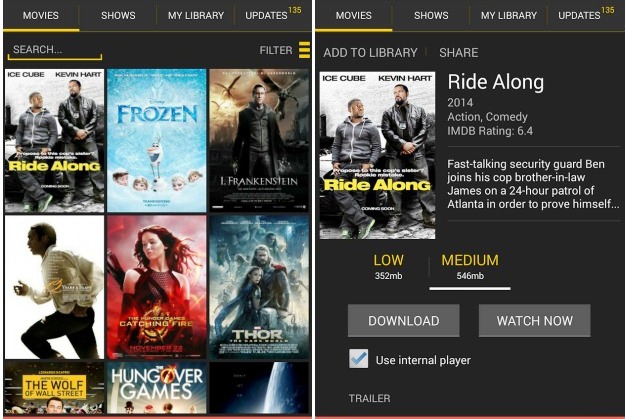Open the Filter hamburger menu icon

point(304,50)
